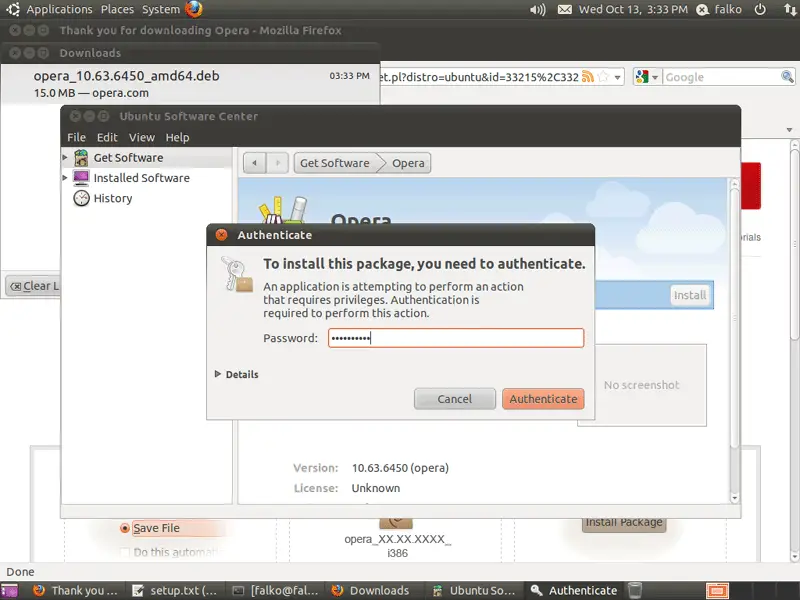Click the date and time clock
The image size is (800, 600).
[633, 9]
